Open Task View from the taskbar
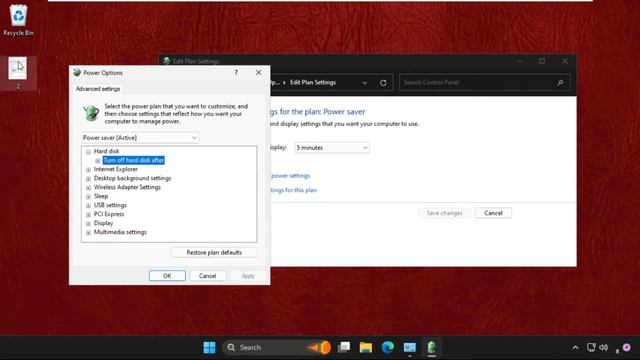This screenshot has width=640, height=360. [x=344, y=347]
